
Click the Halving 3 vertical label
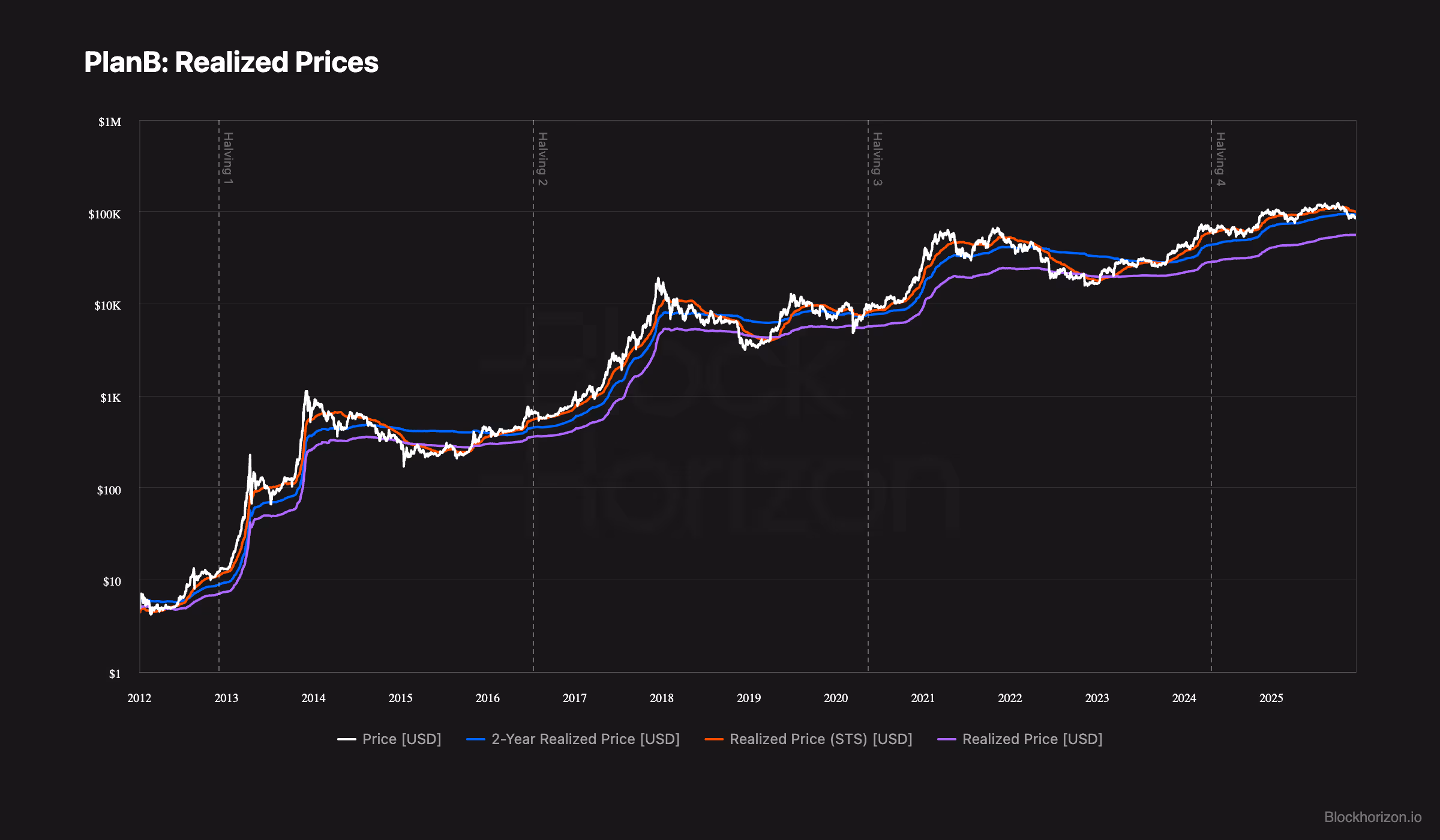pos(877,158)
